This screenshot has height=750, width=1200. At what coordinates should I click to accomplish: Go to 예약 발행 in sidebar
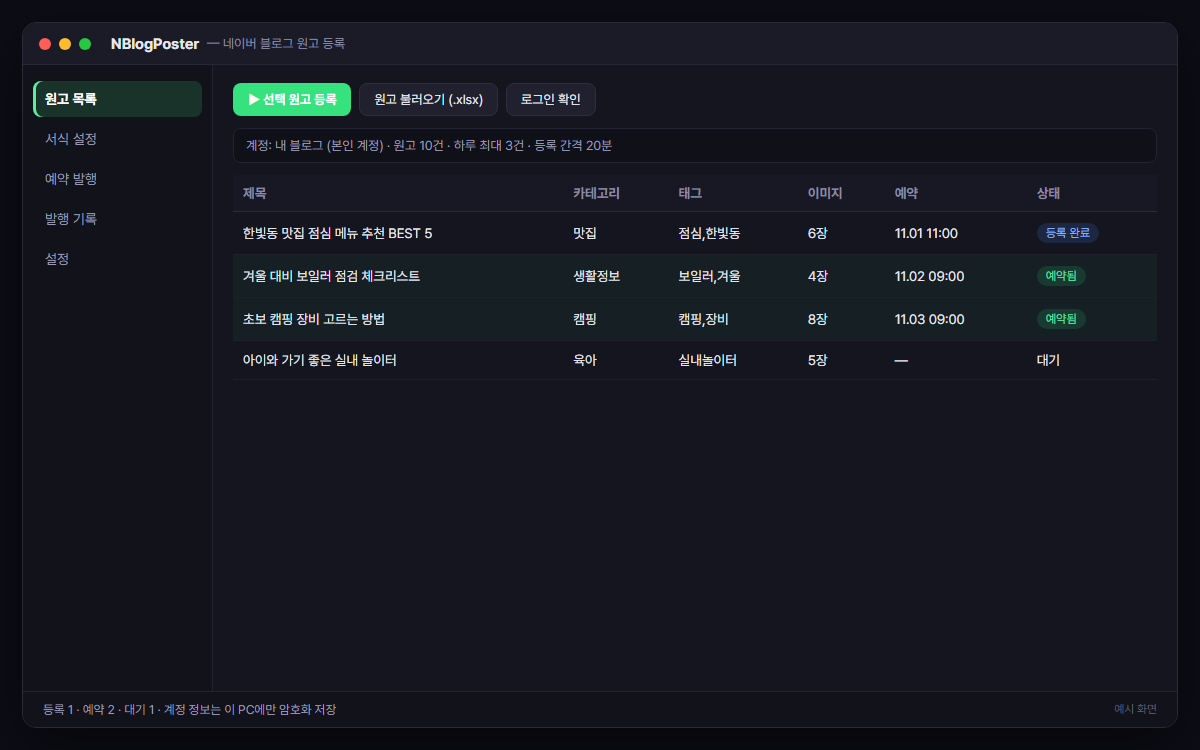(118, 179)
